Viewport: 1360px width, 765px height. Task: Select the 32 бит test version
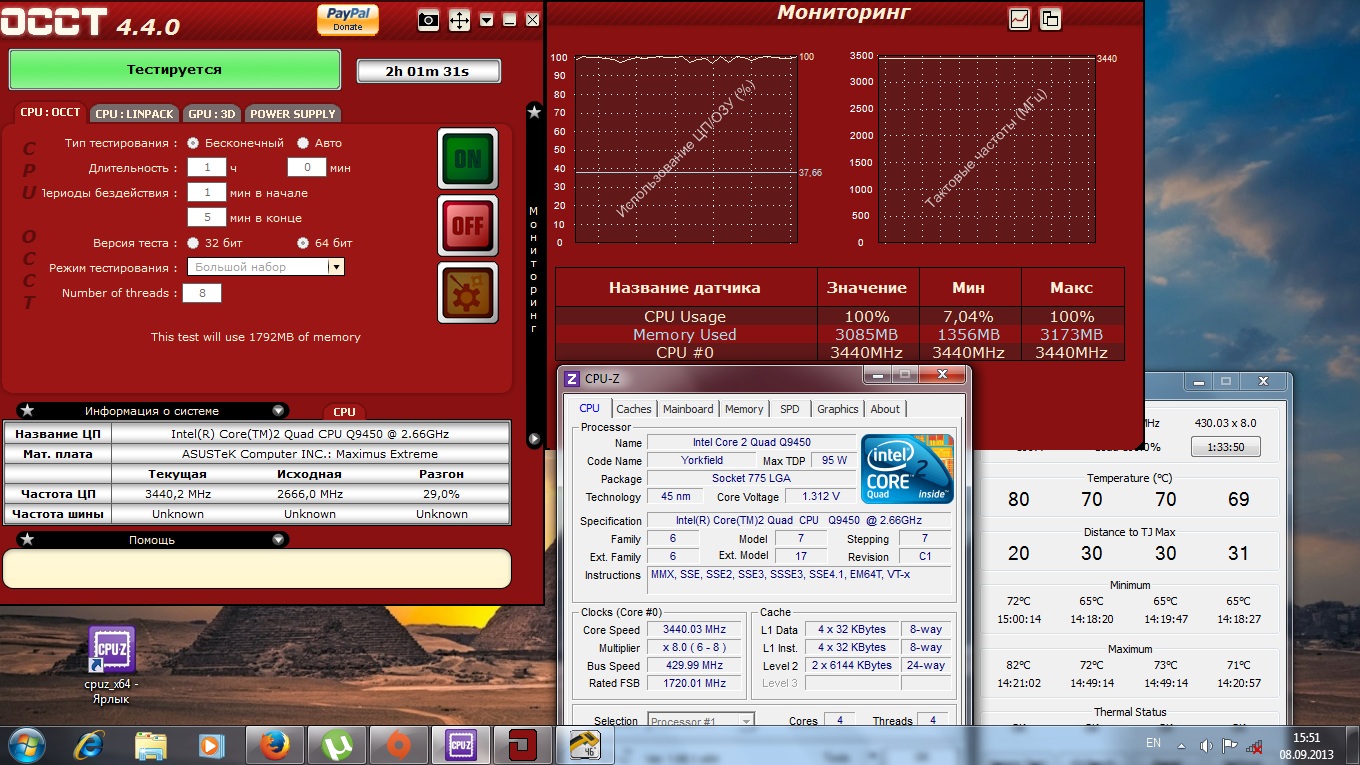(193, 243)
